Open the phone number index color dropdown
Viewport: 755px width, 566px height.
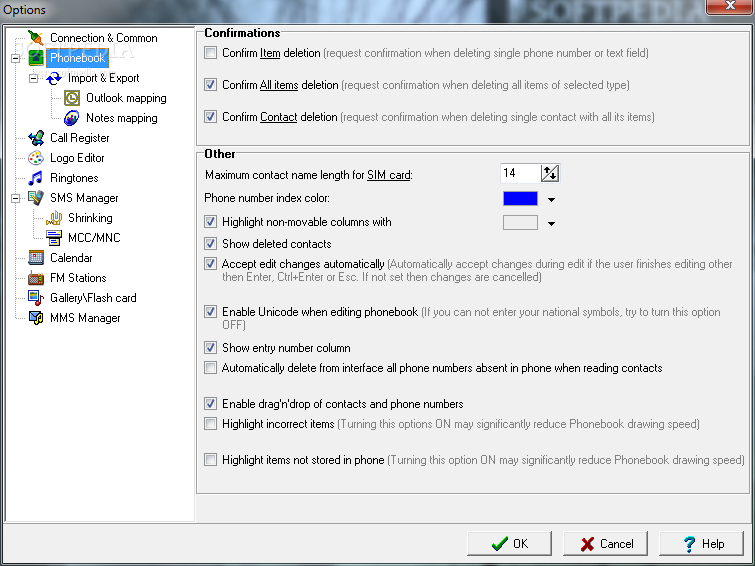pos(551,199)
